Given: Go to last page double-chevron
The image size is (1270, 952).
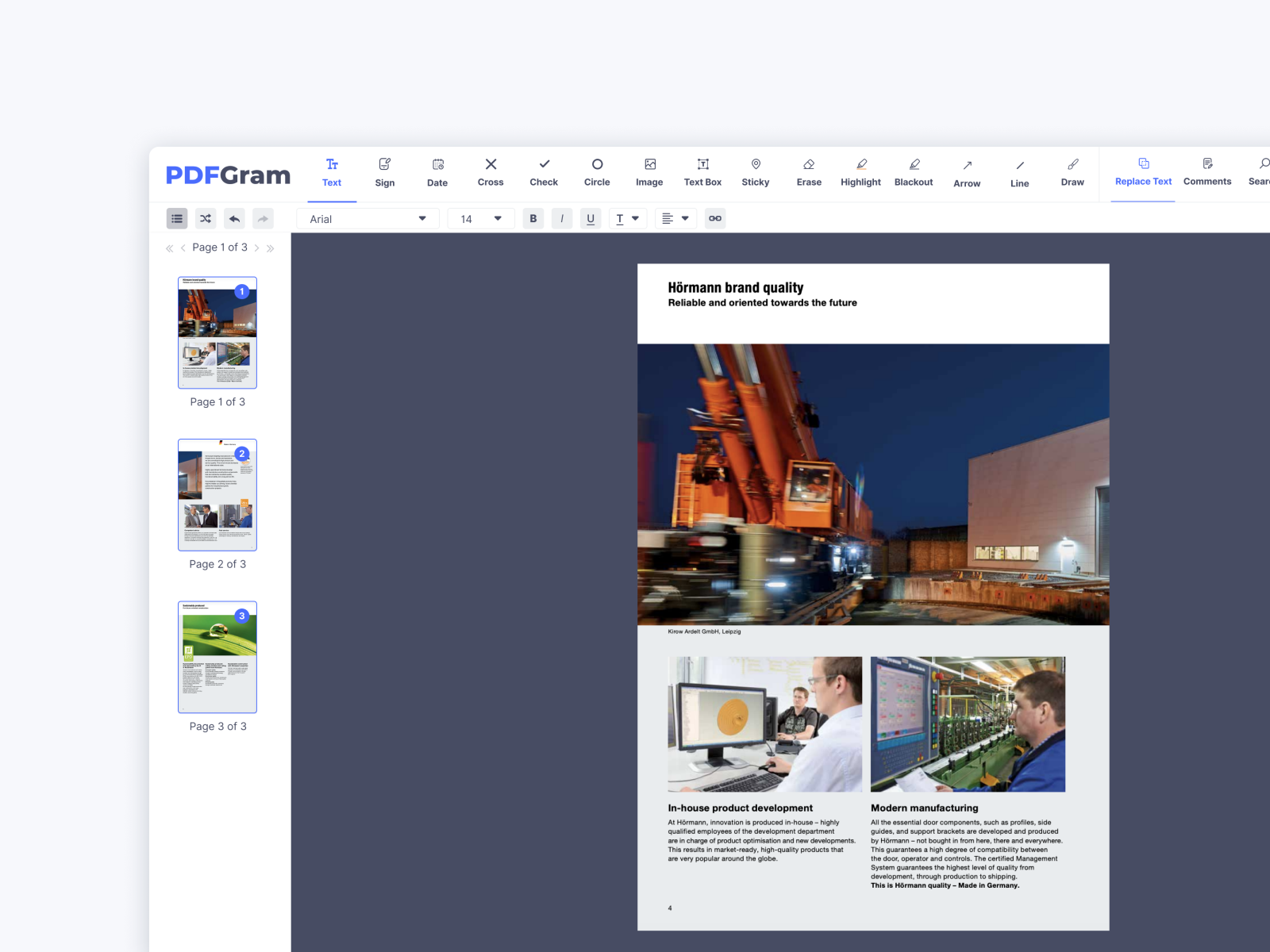Looking at the screenshot, I should [271, 248].
